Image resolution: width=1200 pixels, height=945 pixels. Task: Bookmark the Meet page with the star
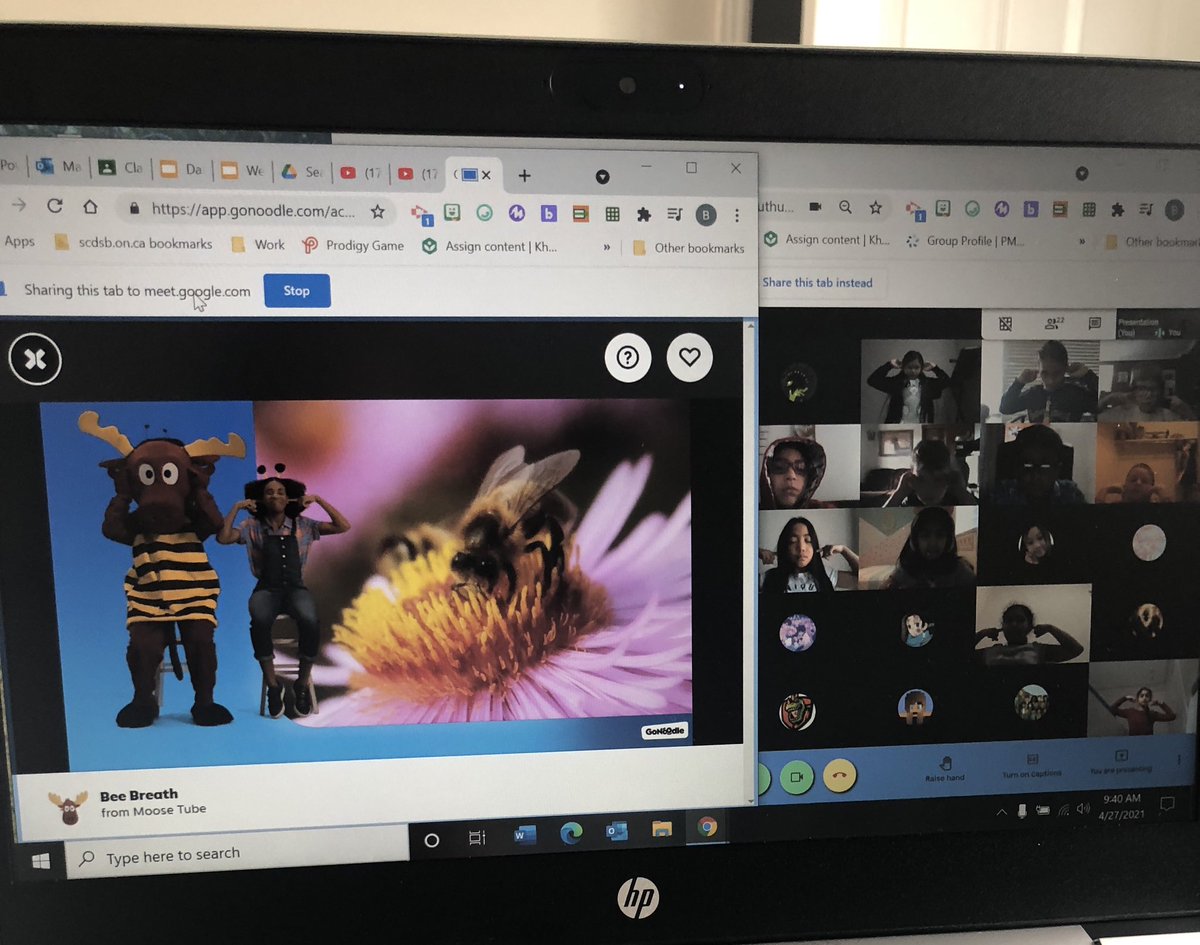876,207
